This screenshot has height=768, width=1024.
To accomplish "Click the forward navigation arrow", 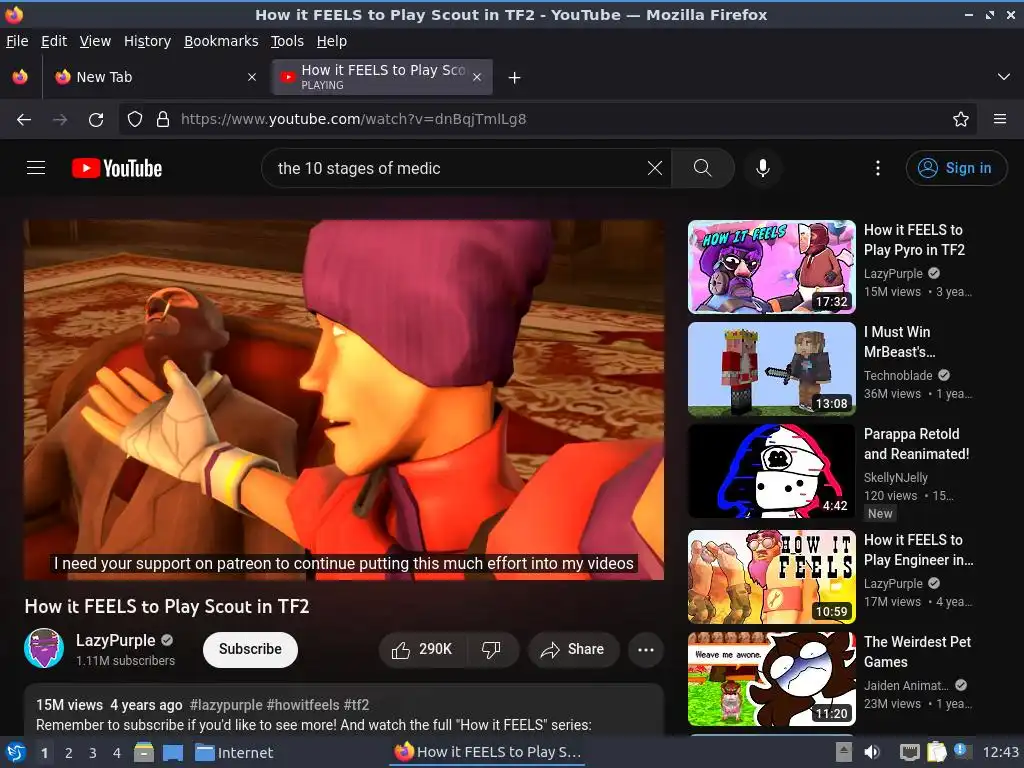I will 60,120.
